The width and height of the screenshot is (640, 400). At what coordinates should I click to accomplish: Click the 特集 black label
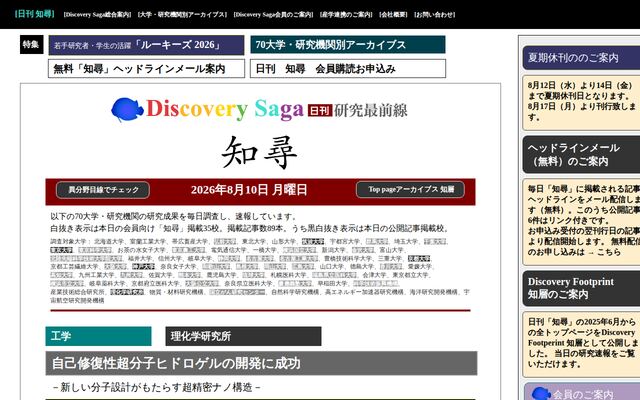pos(31,44)
